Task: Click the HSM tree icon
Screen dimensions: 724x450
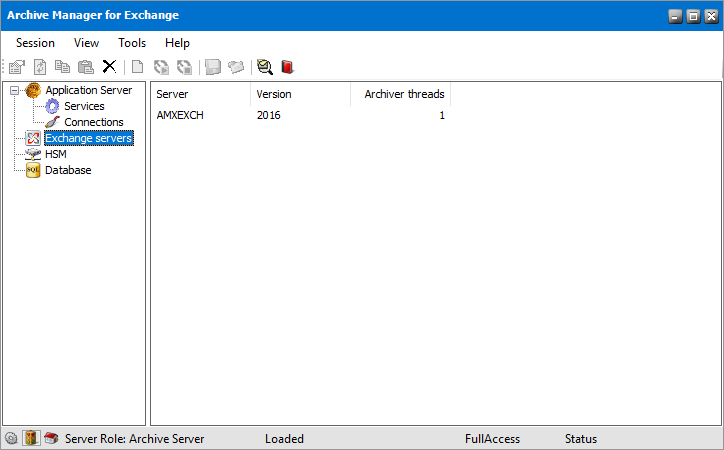Action: click(x=33, y=154)
